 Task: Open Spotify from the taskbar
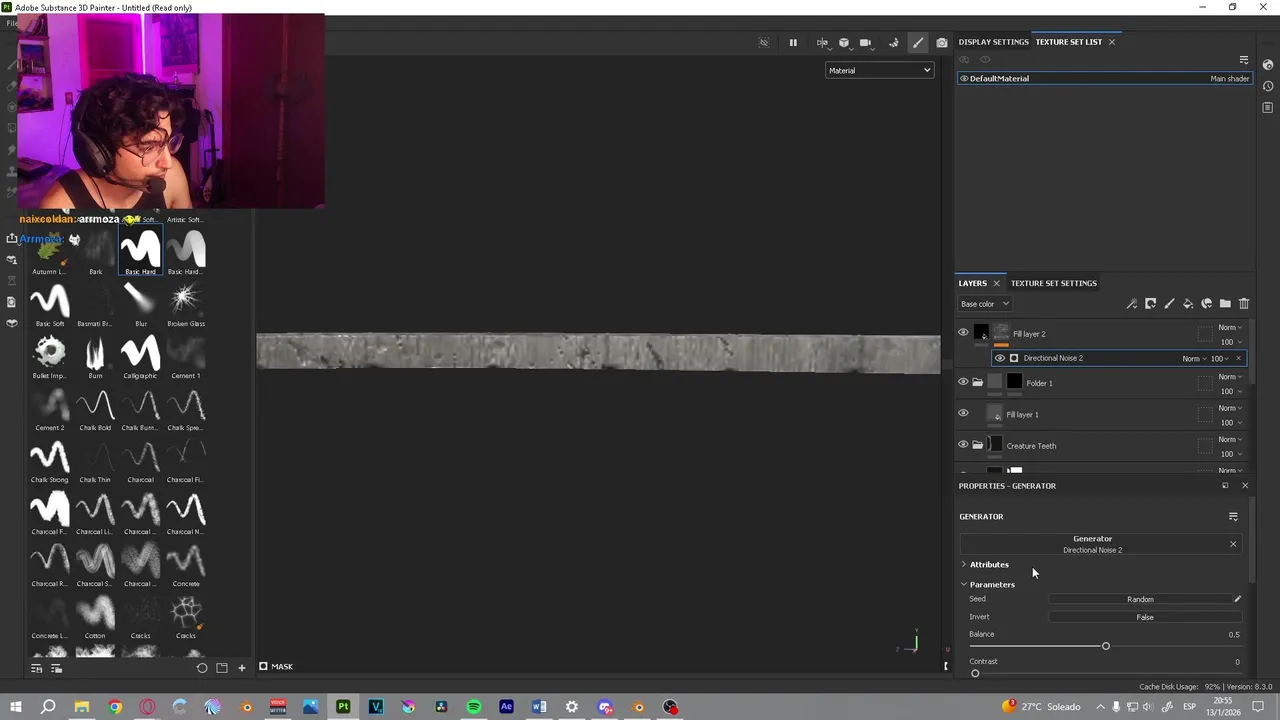tap(474, 707)
